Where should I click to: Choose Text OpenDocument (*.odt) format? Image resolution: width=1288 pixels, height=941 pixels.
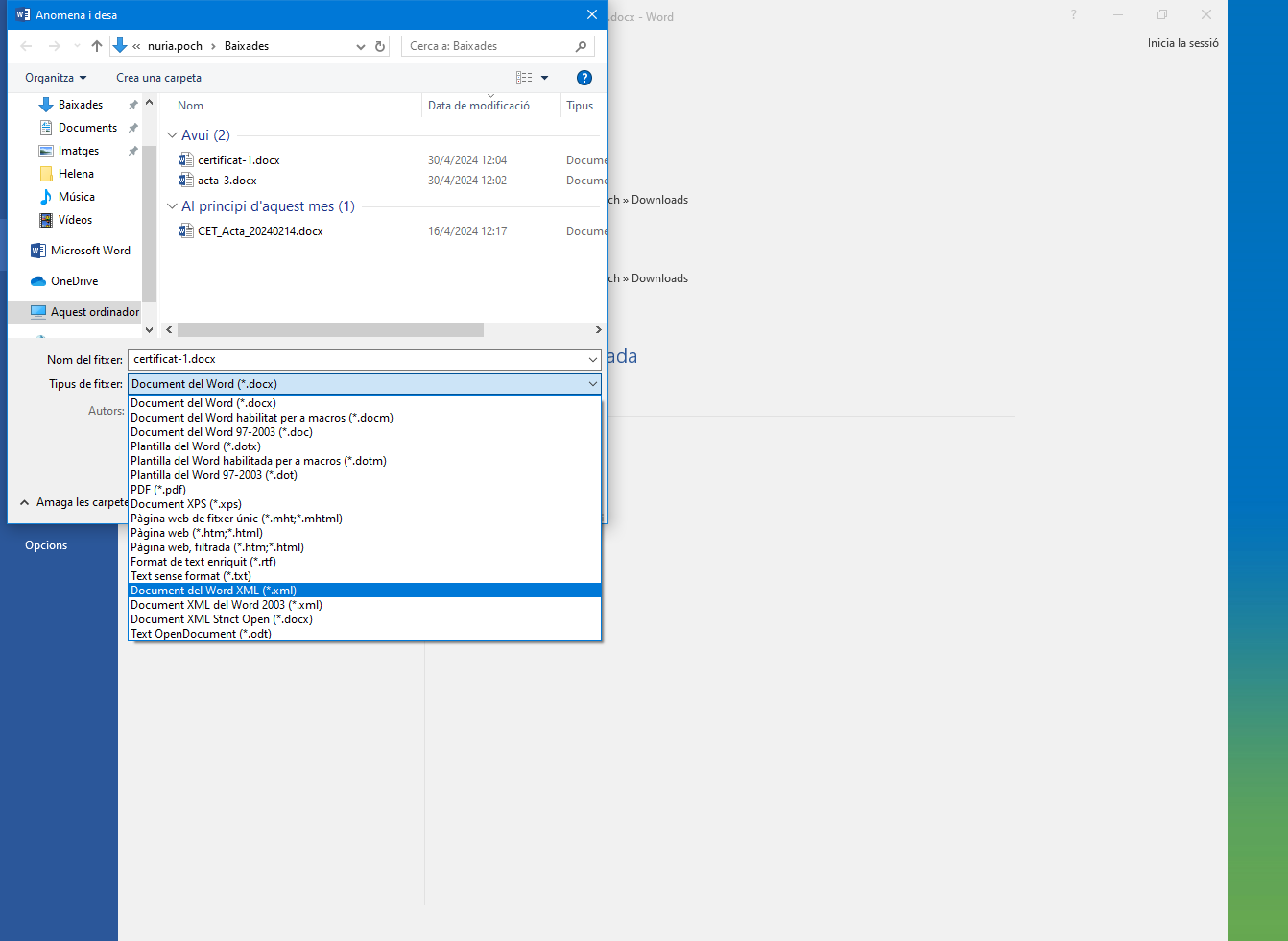point(201,634)
